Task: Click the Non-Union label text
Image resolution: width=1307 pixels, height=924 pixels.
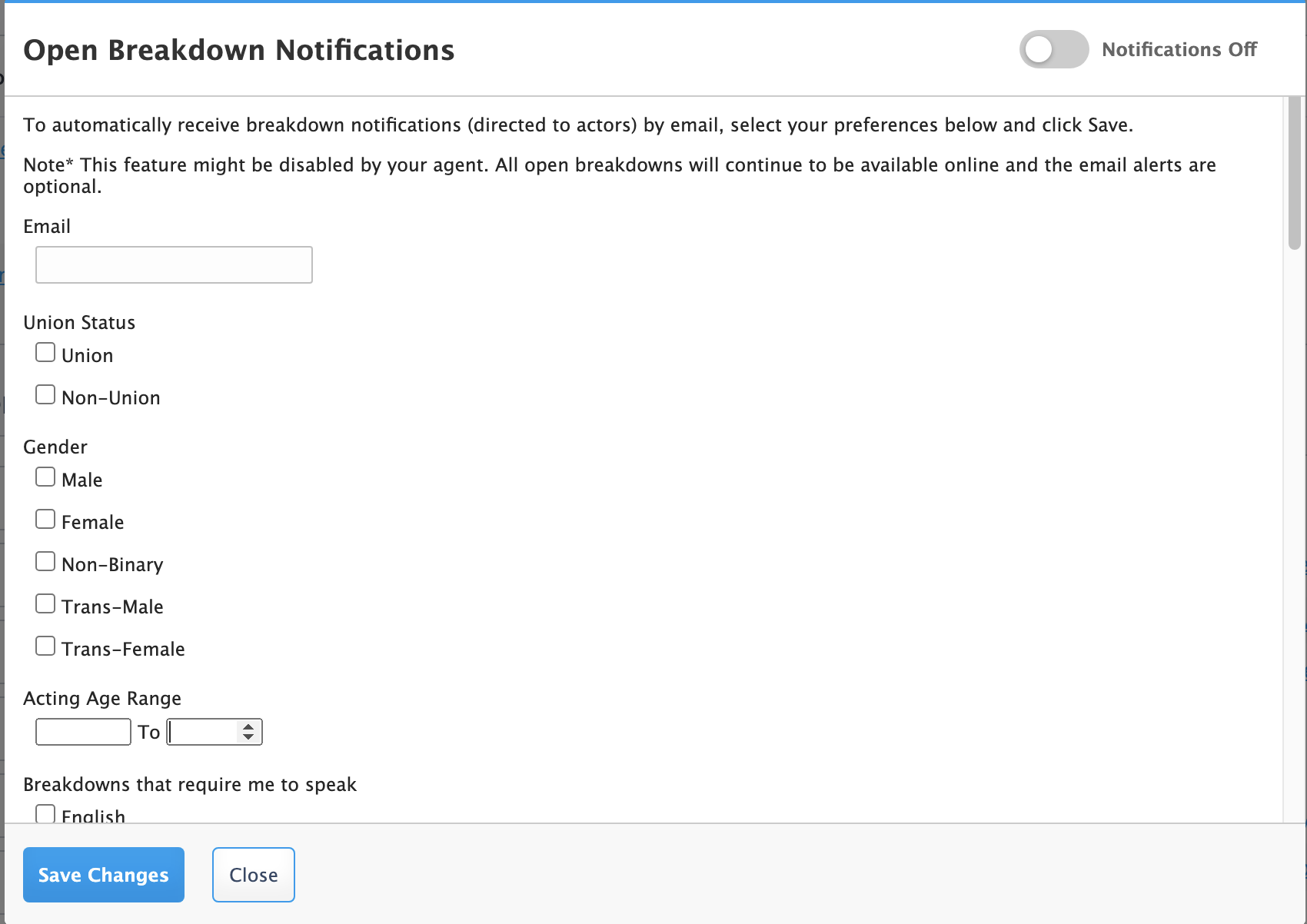Action: coord(111,397)
